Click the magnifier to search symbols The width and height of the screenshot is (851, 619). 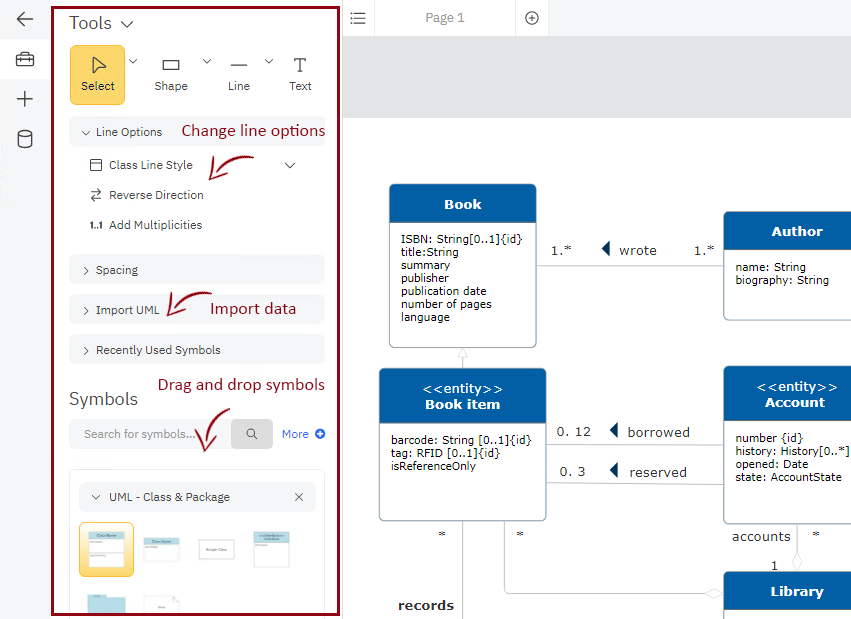251,433
